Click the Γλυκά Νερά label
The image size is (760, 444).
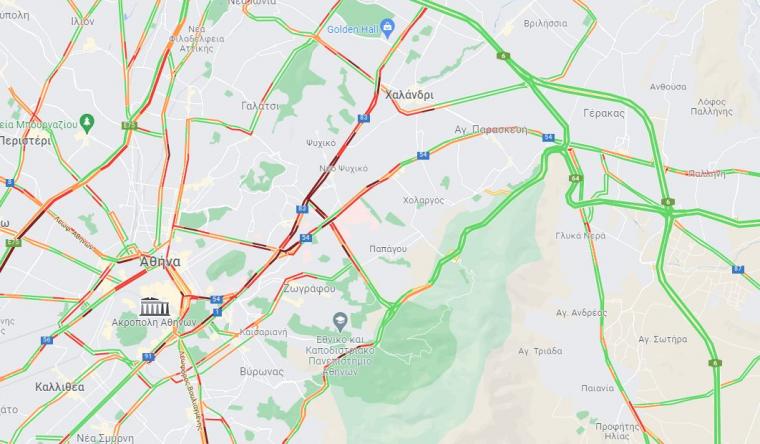581,236
